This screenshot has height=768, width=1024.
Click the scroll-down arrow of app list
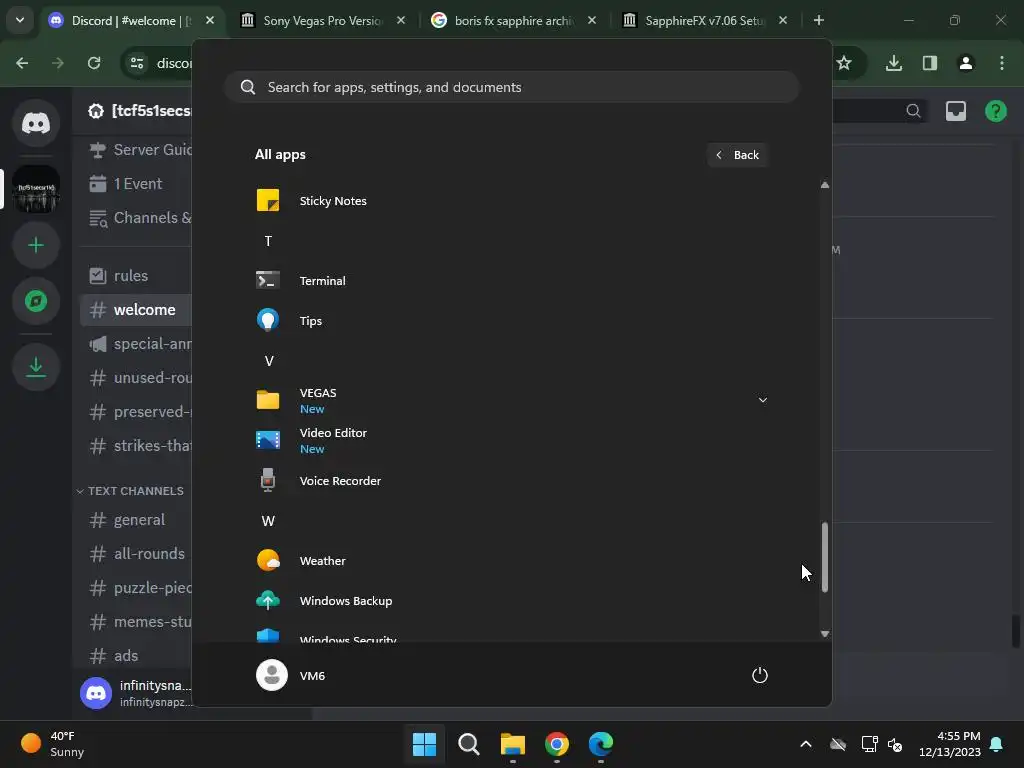tap(825, 633)
